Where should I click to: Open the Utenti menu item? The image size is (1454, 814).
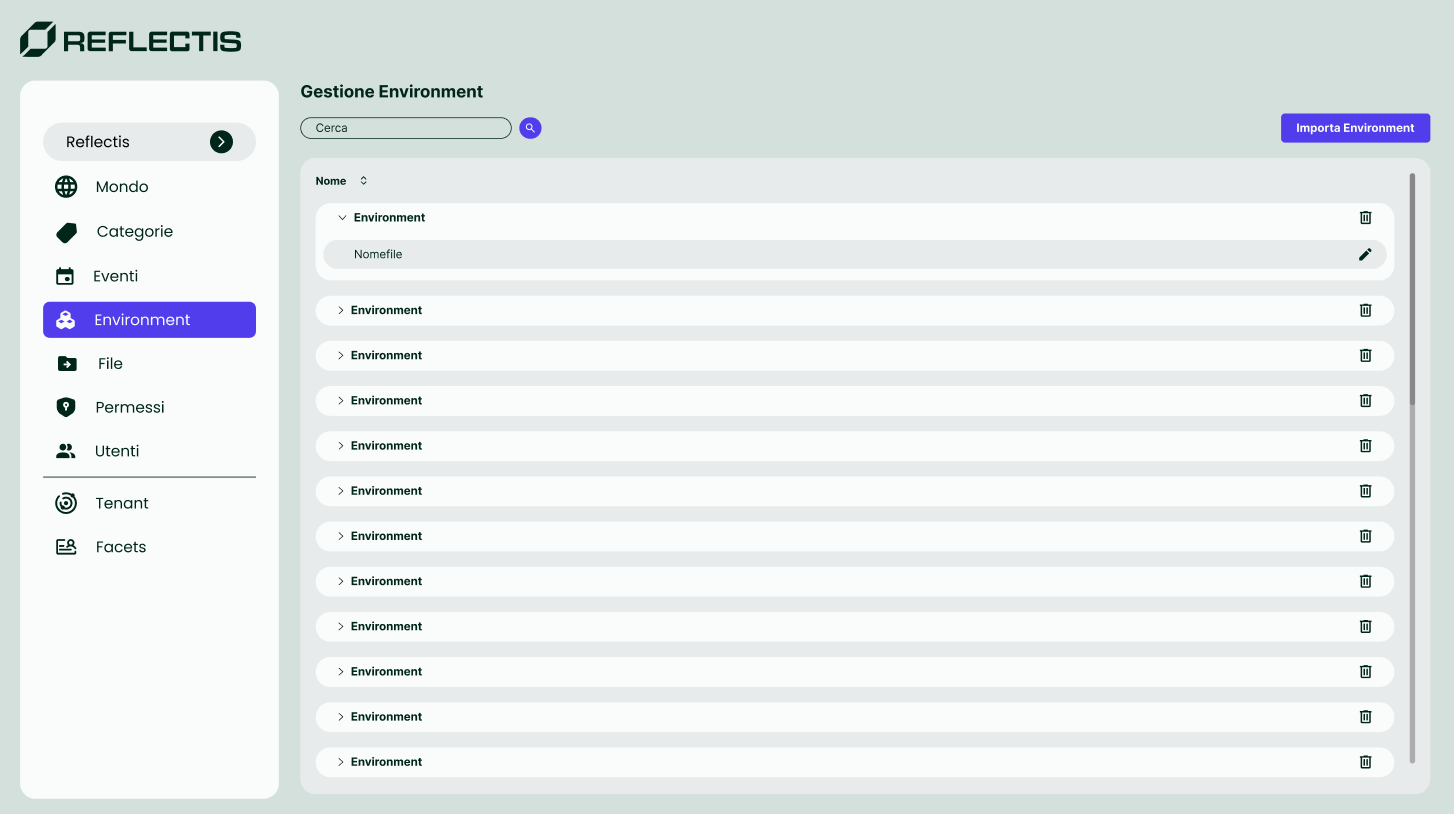(x=117, y=451)
